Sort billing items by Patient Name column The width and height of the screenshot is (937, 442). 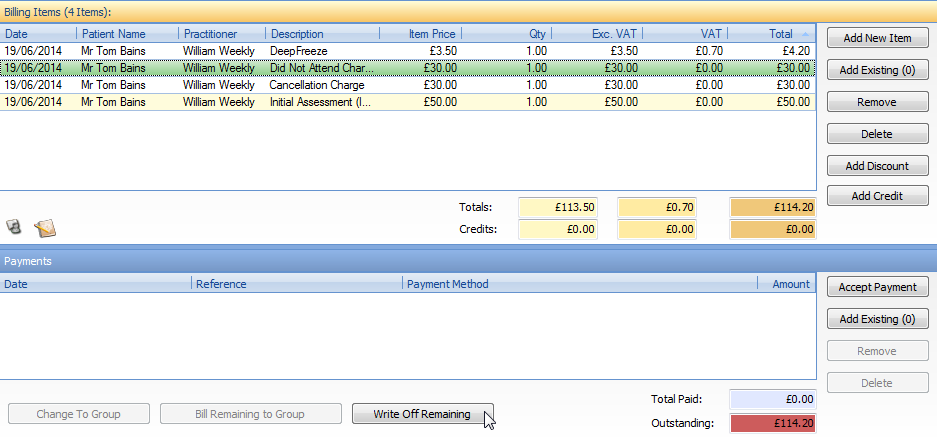127,34
